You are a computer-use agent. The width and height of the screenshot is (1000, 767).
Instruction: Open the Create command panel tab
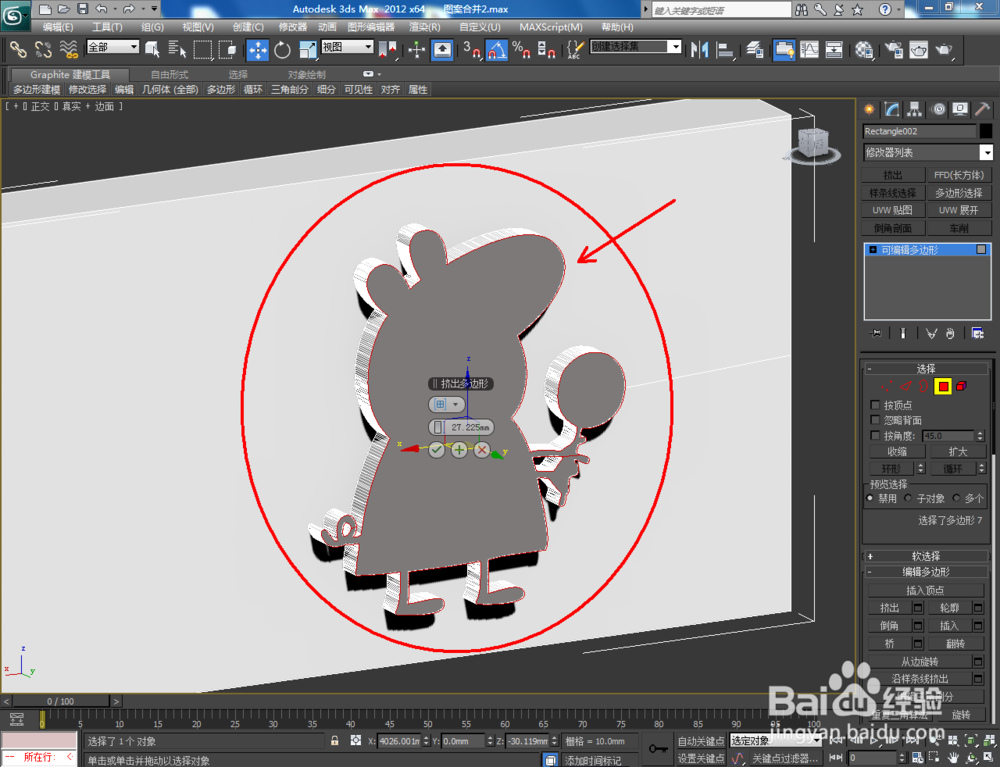[x=869, y=110]
